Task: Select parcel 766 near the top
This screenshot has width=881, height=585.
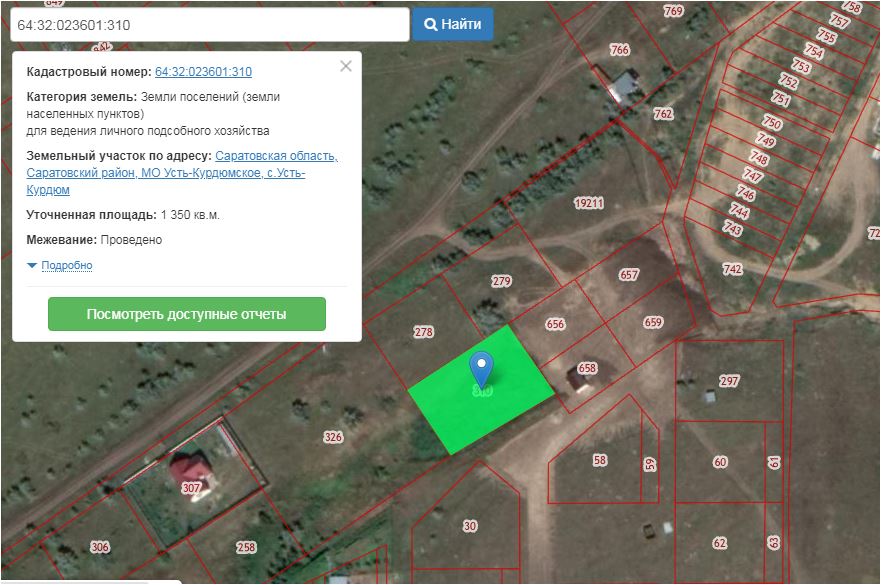Action: tap(620, 50)
